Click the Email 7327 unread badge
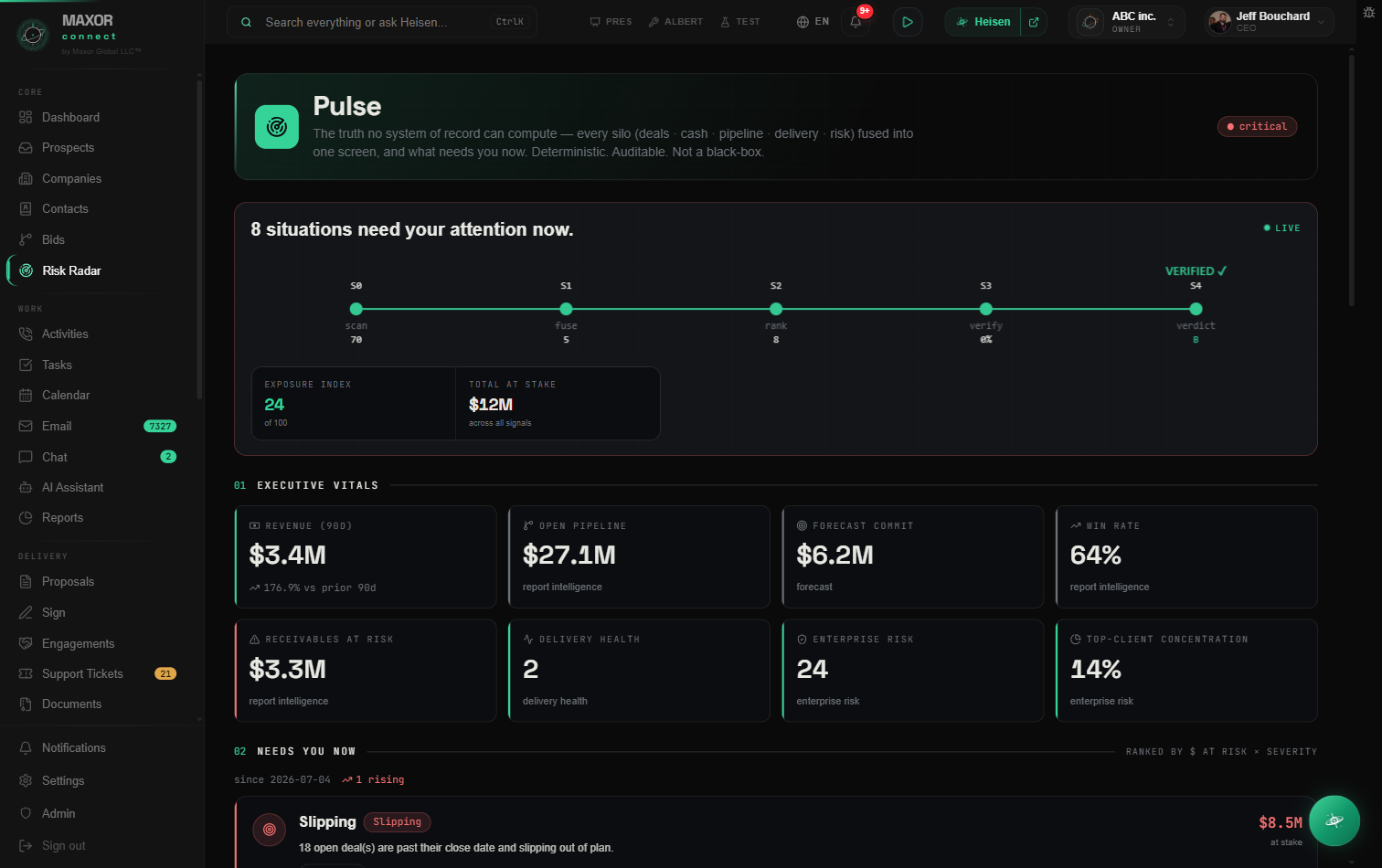This screenshot has width=1382, height=868. (160, 427)
